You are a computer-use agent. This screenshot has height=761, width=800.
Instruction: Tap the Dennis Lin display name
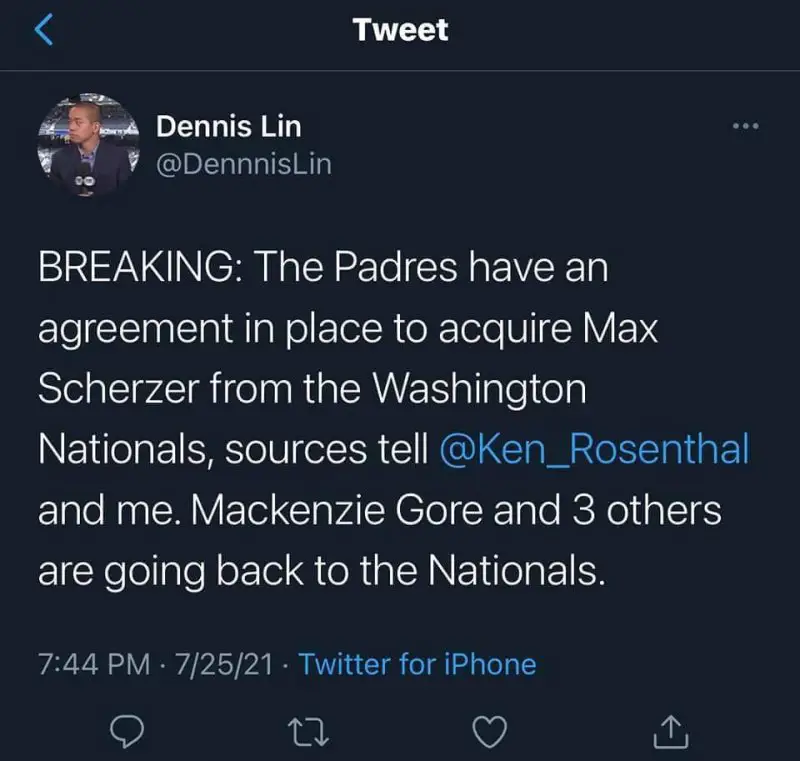point(228,127)
